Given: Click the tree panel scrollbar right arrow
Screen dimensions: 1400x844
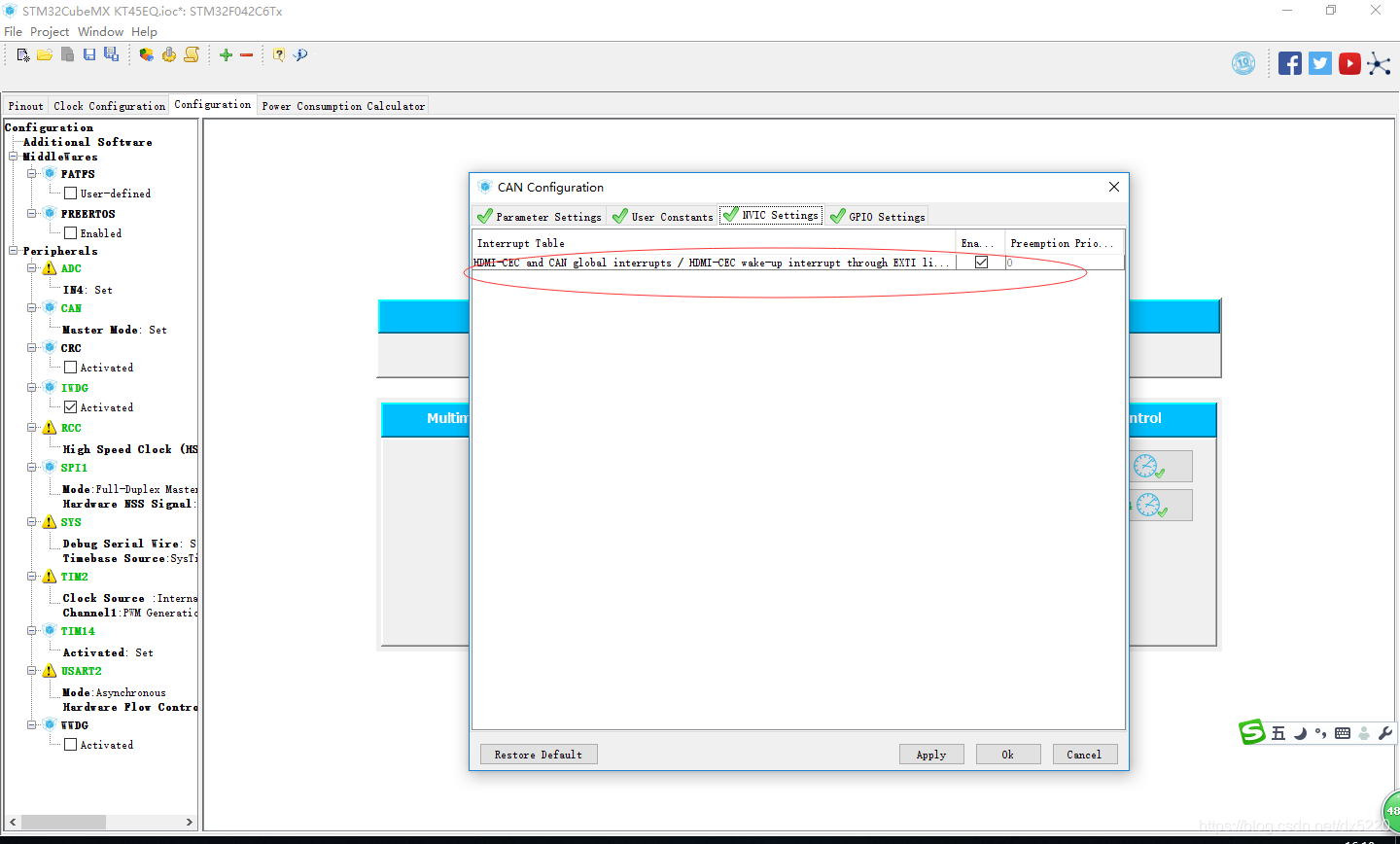Looking at the screenshot, I should (189, 822).
